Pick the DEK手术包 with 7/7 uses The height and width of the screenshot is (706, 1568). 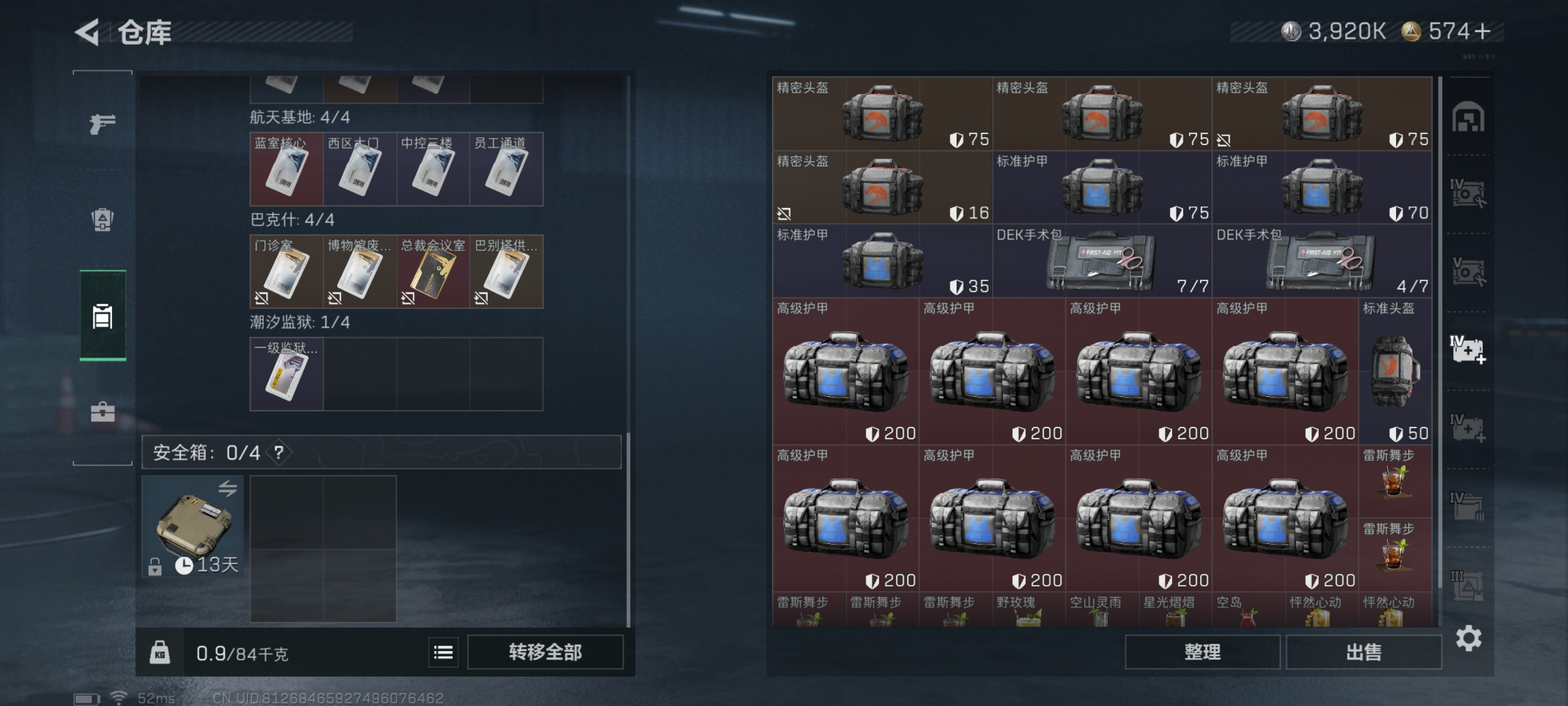tap(1102, 261)
